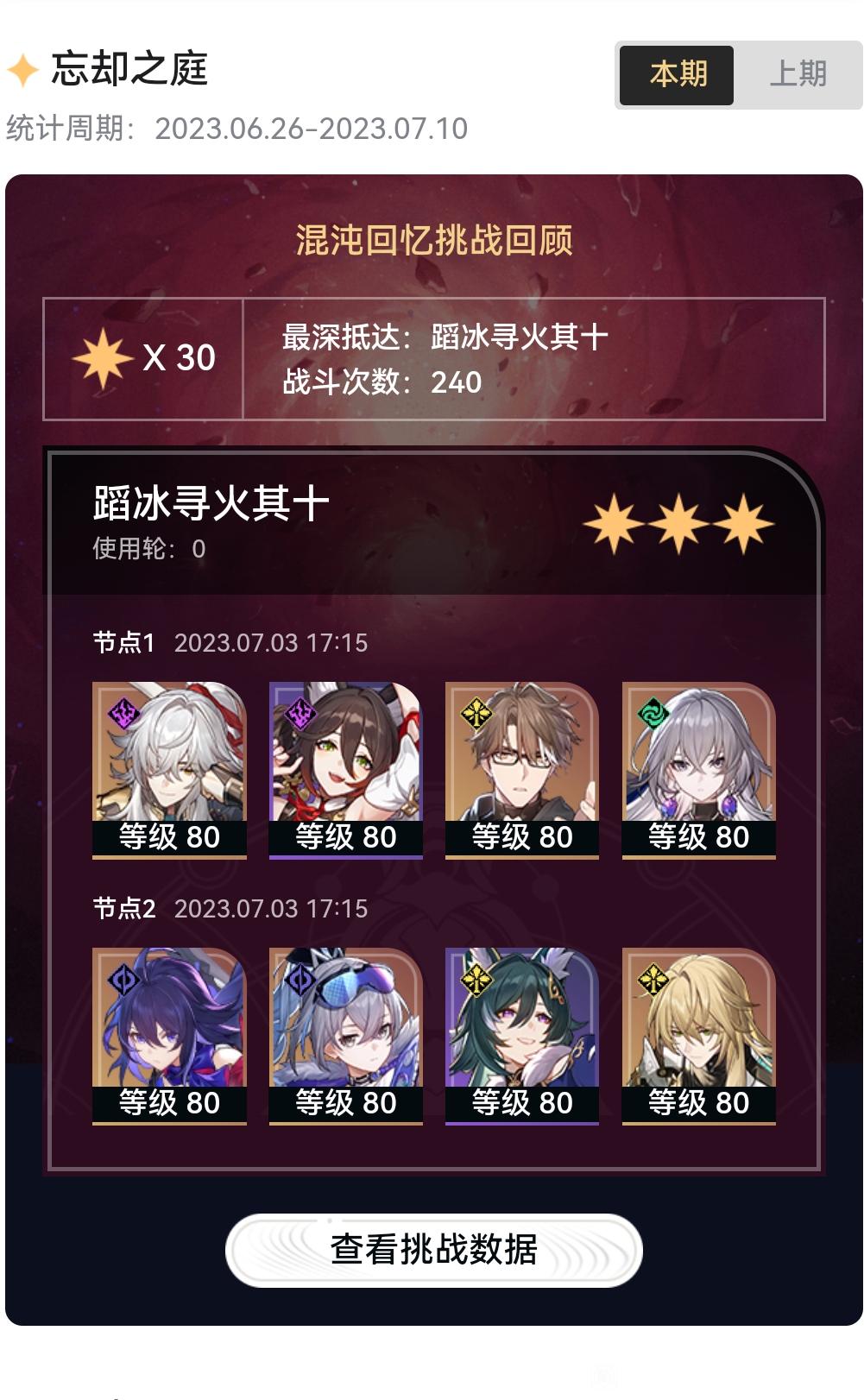Select glasses-wearing character portrait in node 1
The width and height of the screenshot is (864, 1400).
pos(522,770)
